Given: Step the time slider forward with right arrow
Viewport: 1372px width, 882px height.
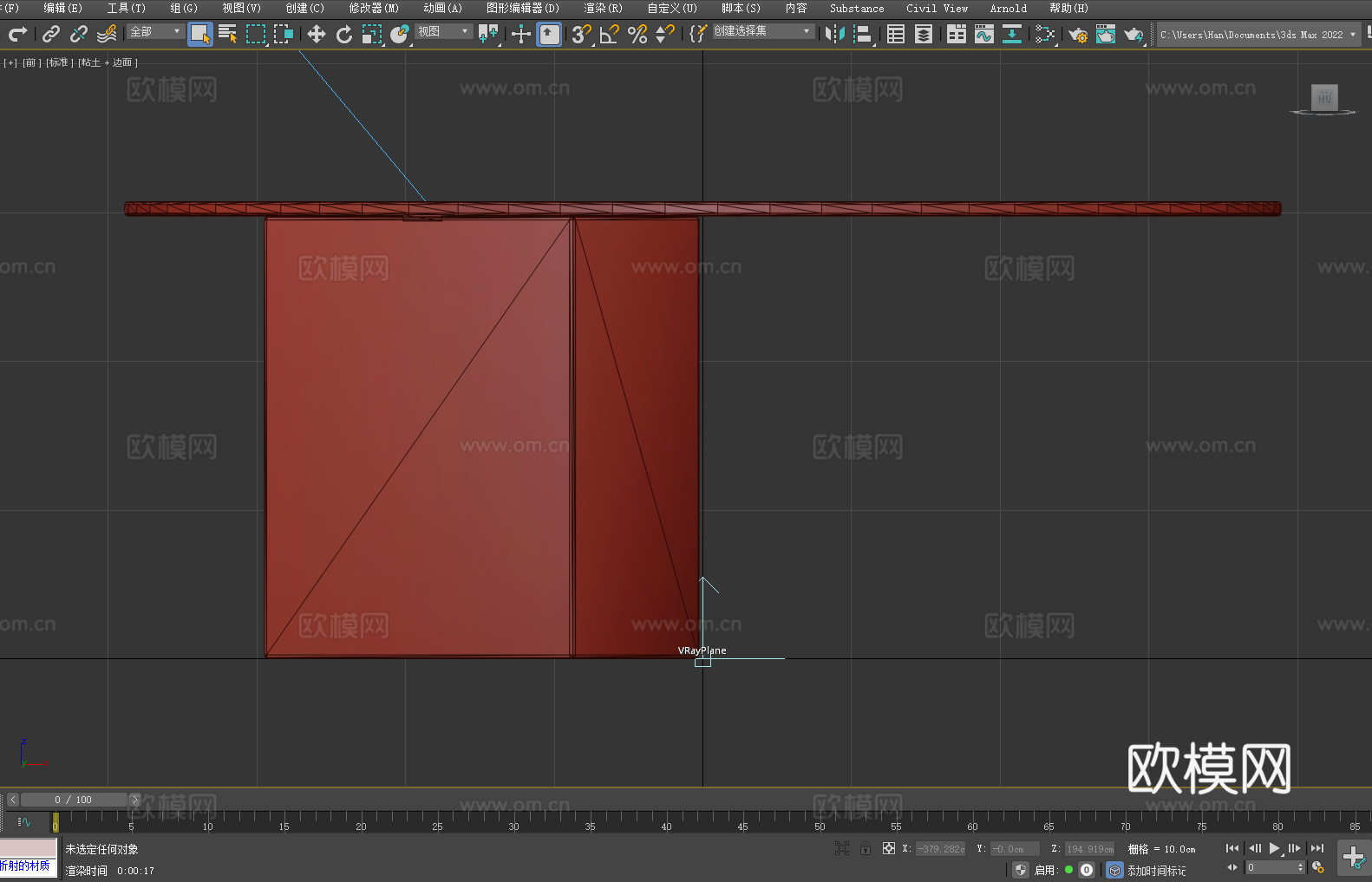Looking at the screenshot, I should (134, 800).
